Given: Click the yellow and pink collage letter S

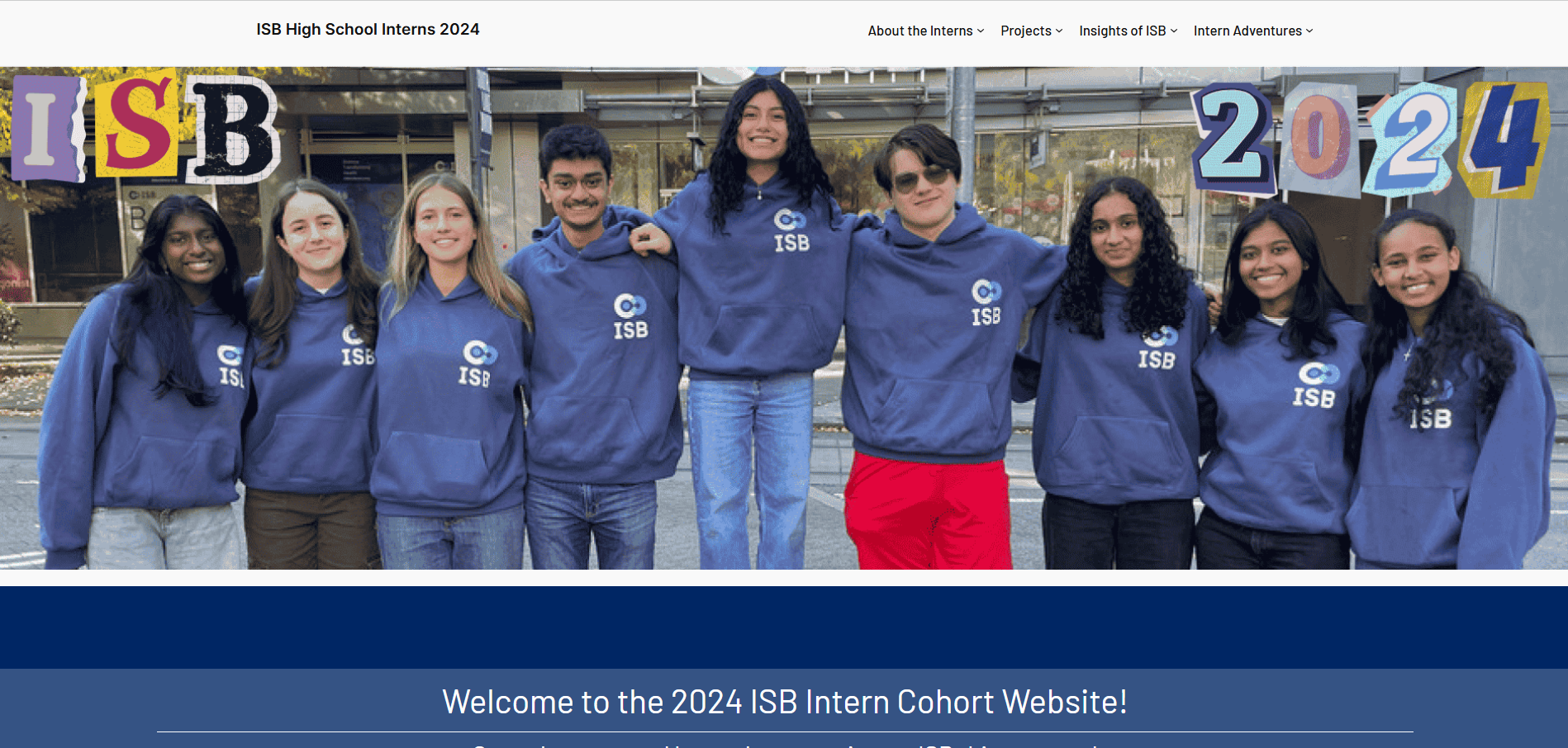Looking at the screenshot, I should pyautogui.click(x=136, y=124).
